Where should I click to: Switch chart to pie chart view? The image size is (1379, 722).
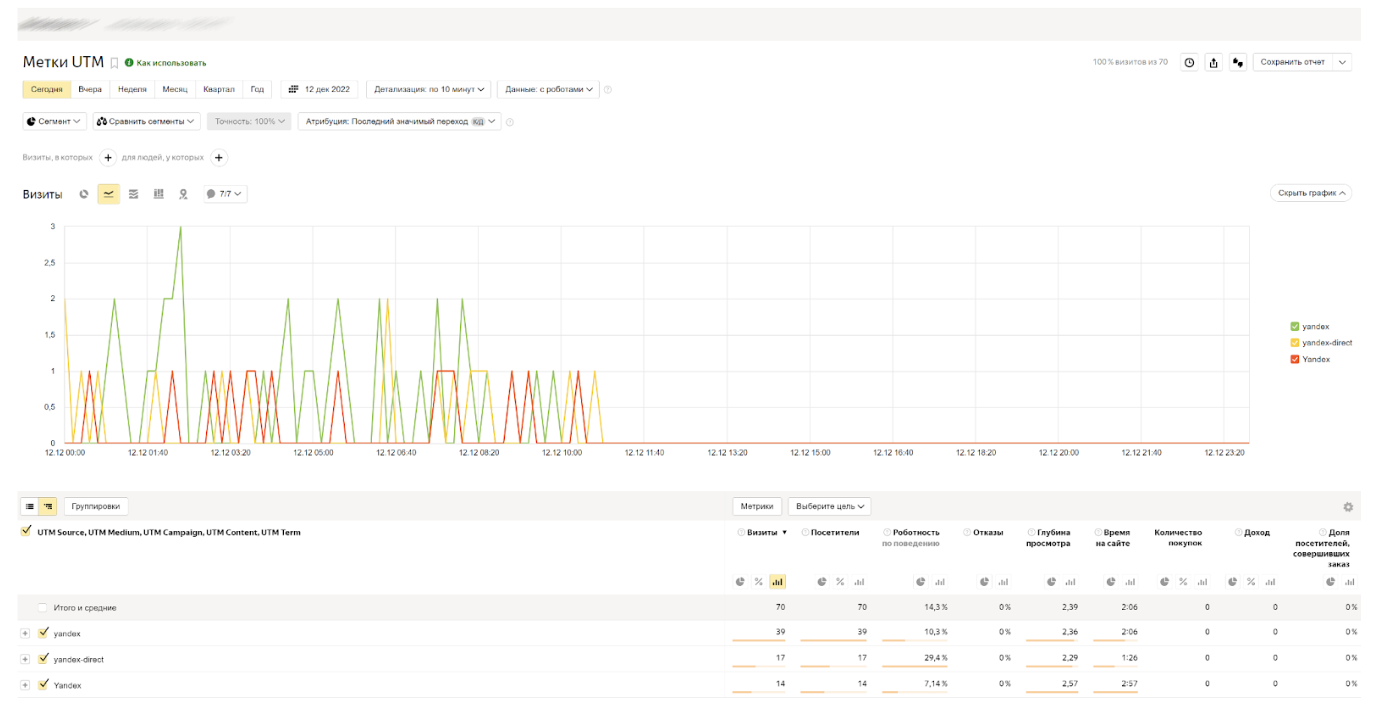(x=84, y=194)
